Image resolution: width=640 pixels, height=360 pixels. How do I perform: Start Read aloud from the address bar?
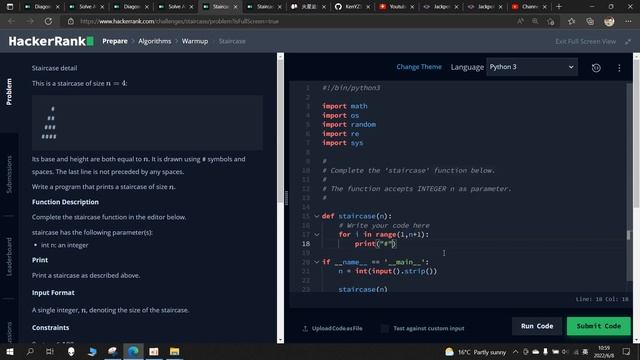click(x=520, y=21)
